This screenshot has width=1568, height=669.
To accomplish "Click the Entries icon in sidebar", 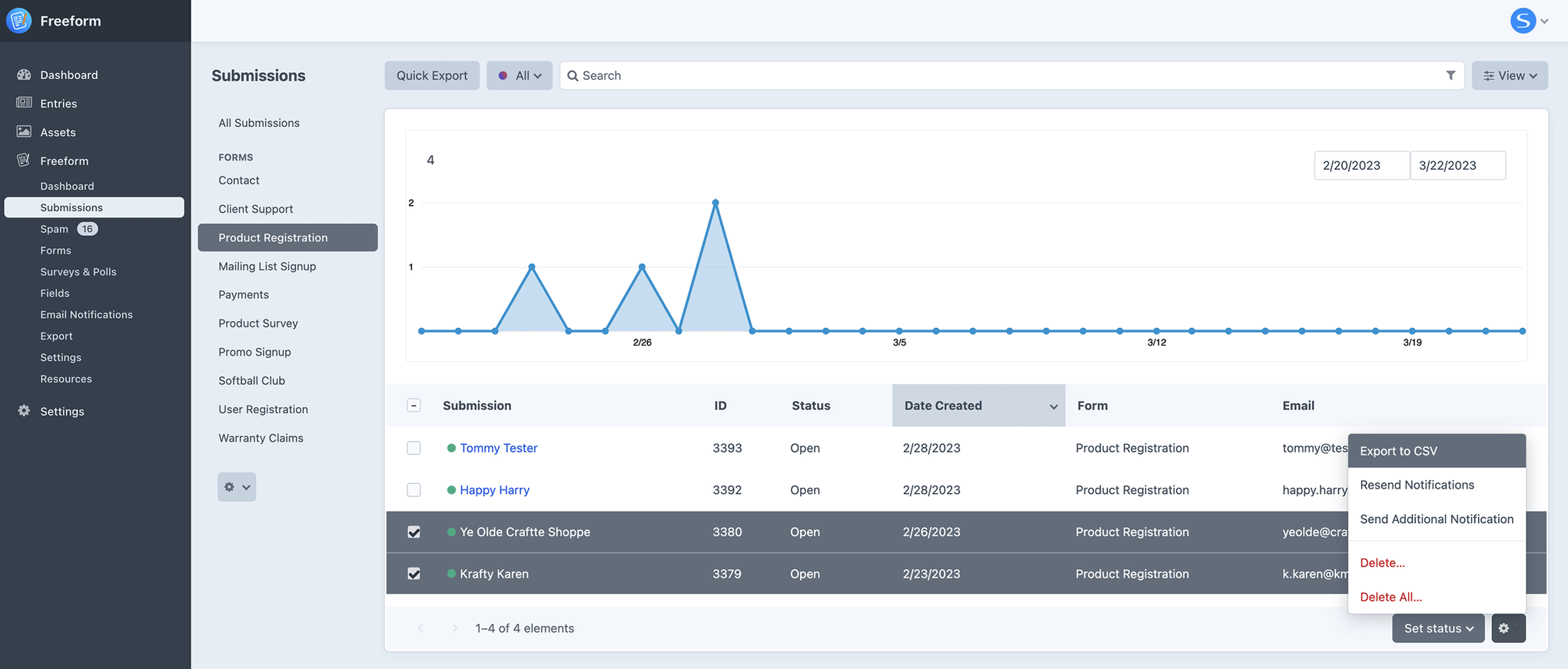I will point(24,103).
